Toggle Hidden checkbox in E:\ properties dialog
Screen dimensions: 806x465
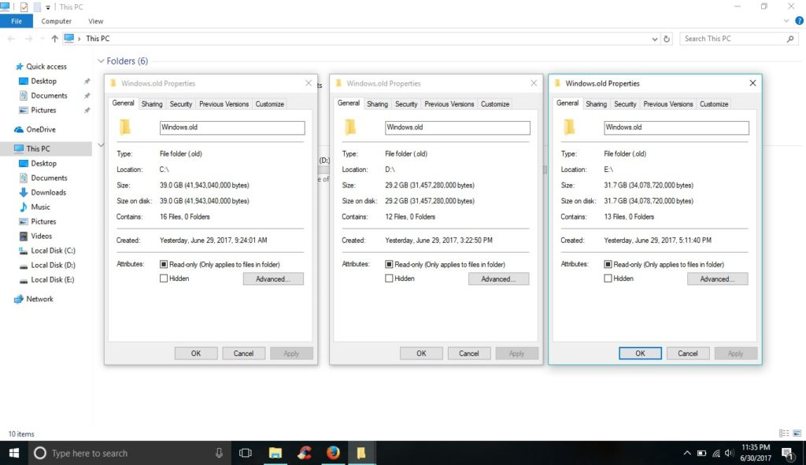[608, 278]
